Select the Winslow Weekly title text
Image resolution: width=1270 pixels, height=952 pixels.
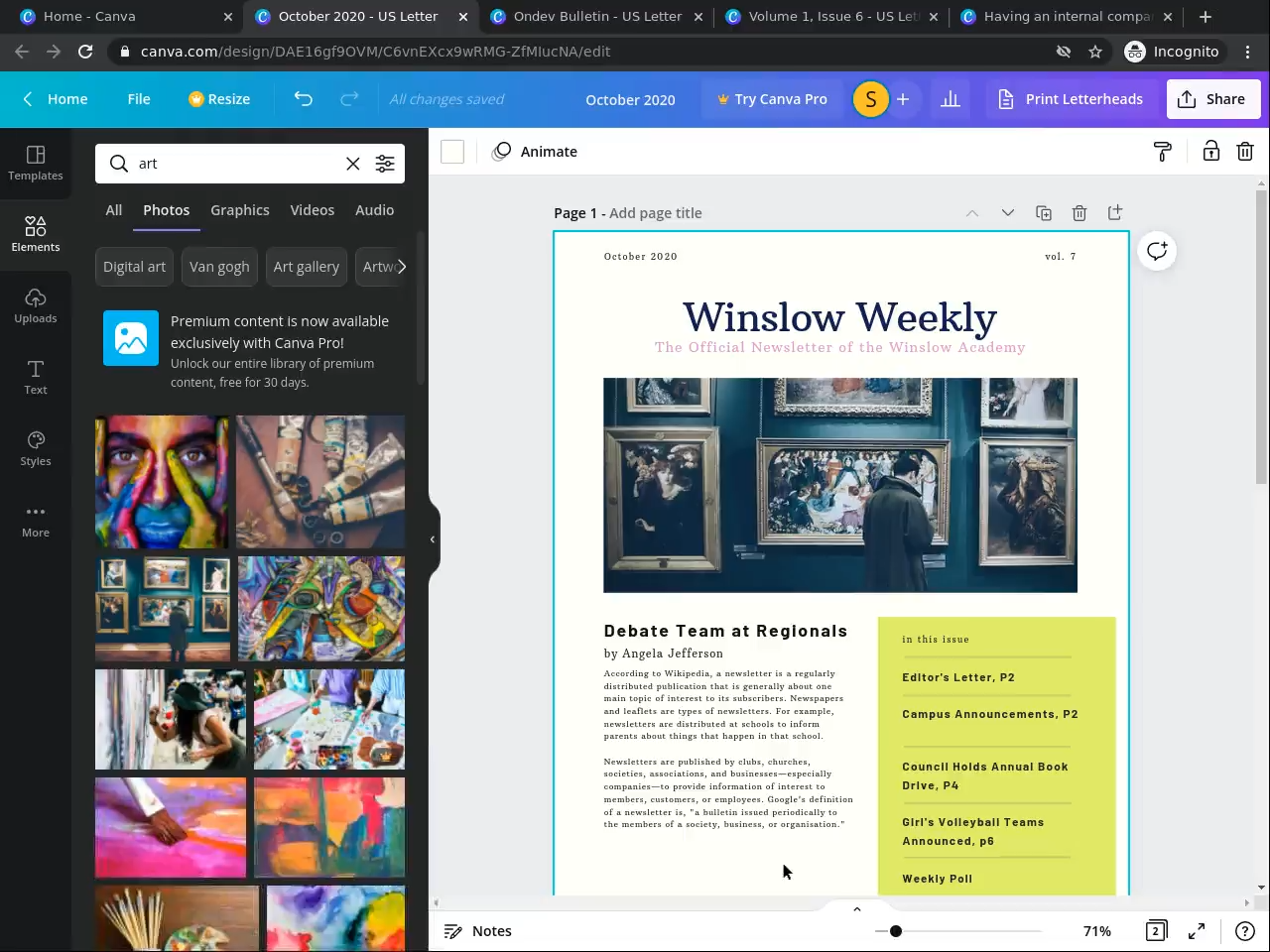point(839,317)
